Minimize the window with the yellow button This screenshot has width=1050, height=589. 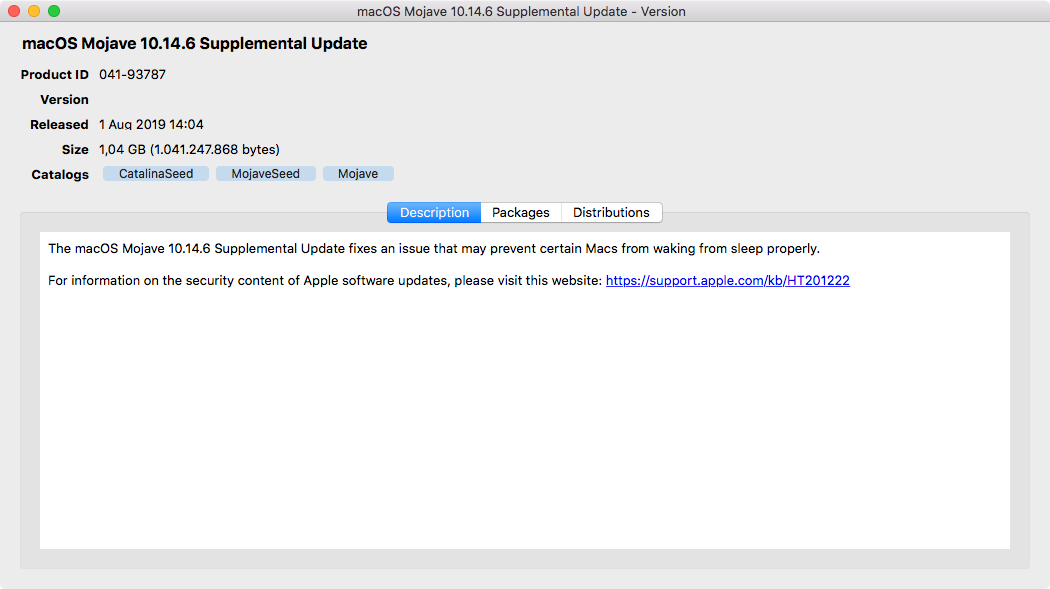click(x=34, y=11)
